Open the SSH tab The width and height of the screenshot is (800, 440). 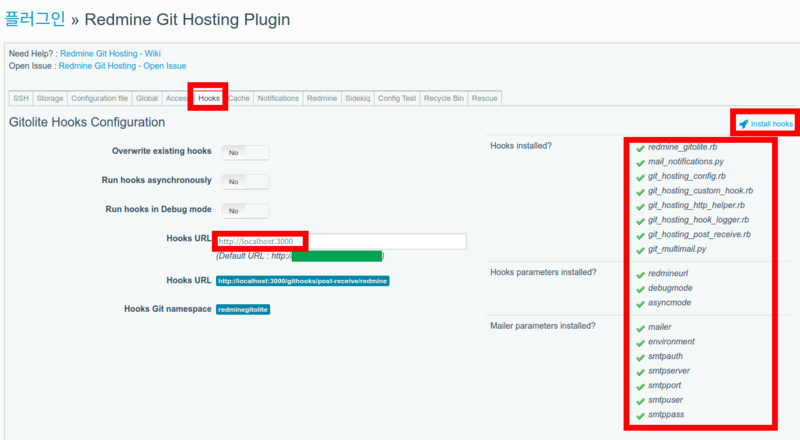click(21, 98)
